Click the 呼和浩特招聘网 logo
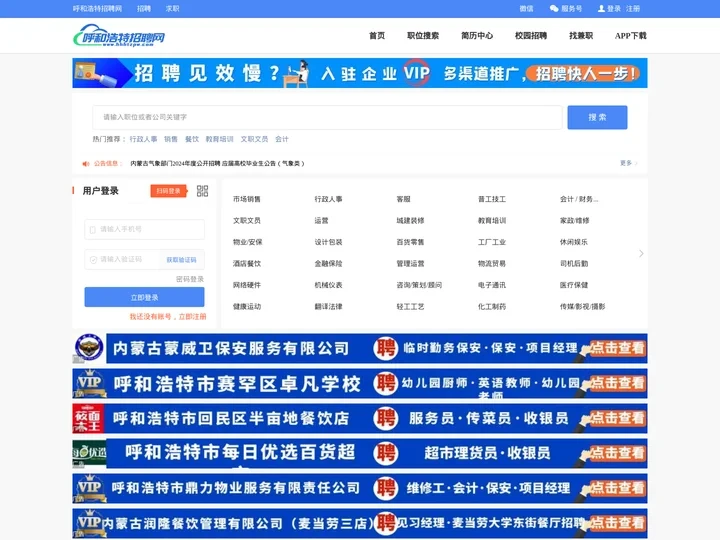720x540 pixels. pos(119,35)
